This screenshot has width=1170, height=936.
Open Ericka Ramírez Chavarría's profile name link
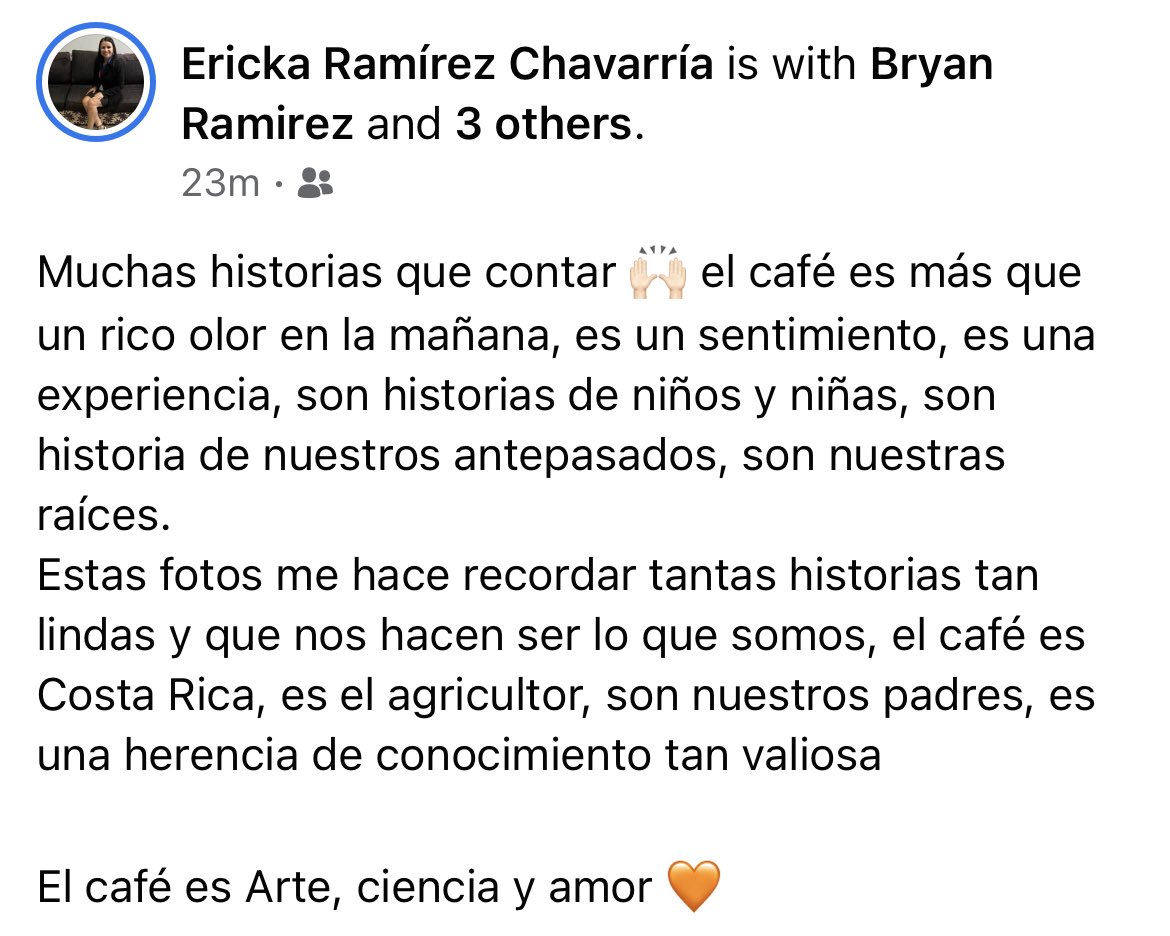[448, 63]
